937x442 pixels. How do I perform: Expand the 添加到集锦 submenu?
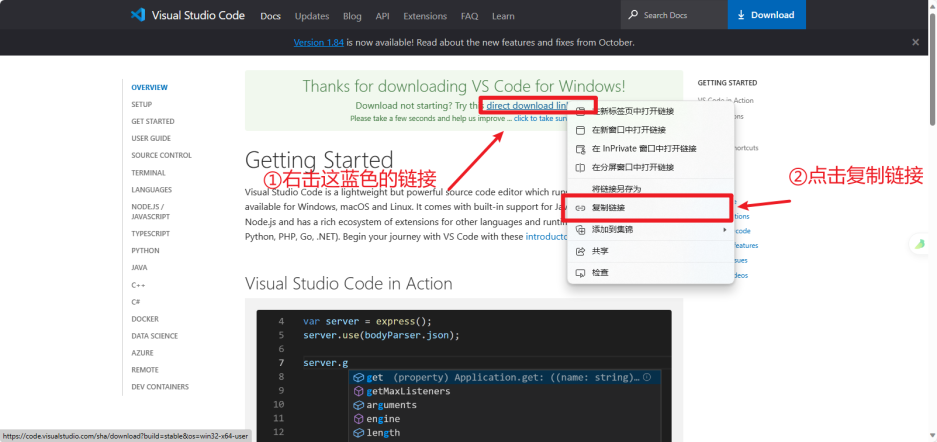(x=650, y=229)
